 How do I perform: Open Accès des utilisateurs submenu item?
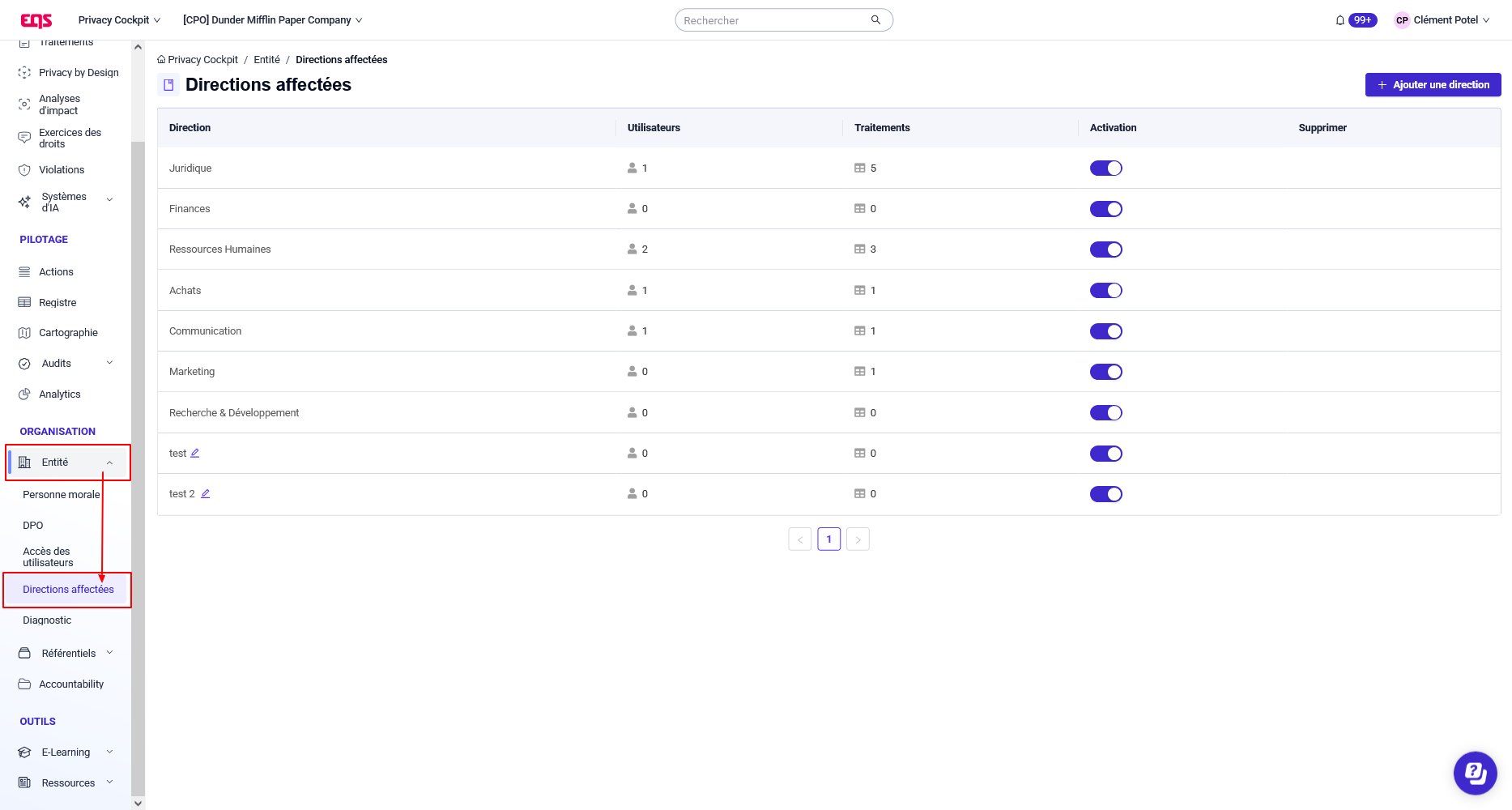pyautogui.click(x=48, y=557)
